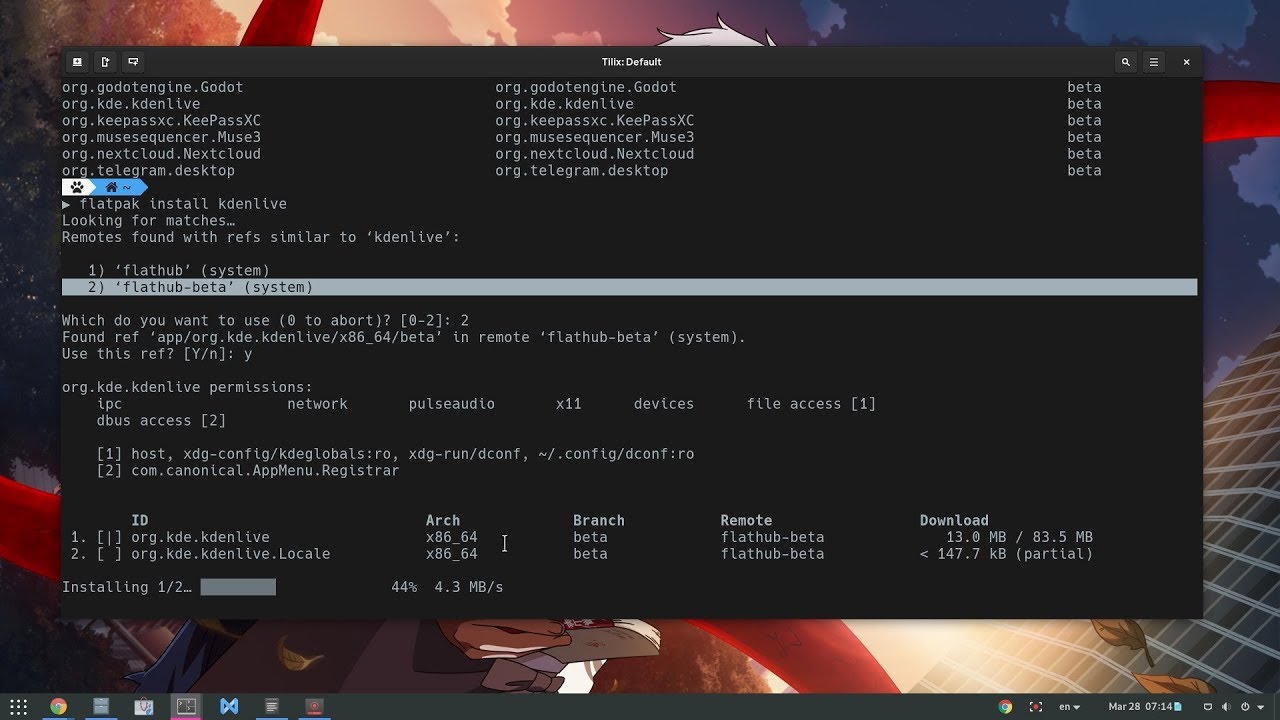Click '< 147.7 kB (partial)' download size
The height and width of the screenshot is (720, 1280).
[1006, 554]
